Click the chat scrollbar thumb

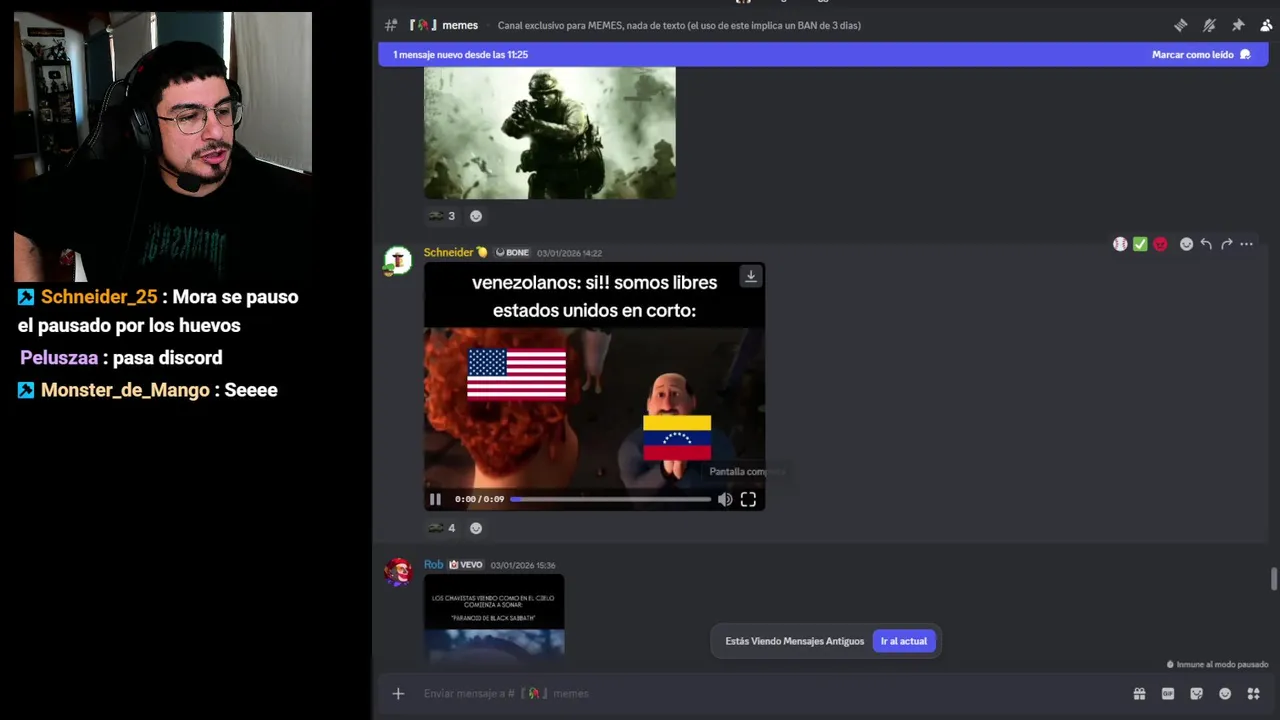pyautogui.click(x=1274, y=579)
